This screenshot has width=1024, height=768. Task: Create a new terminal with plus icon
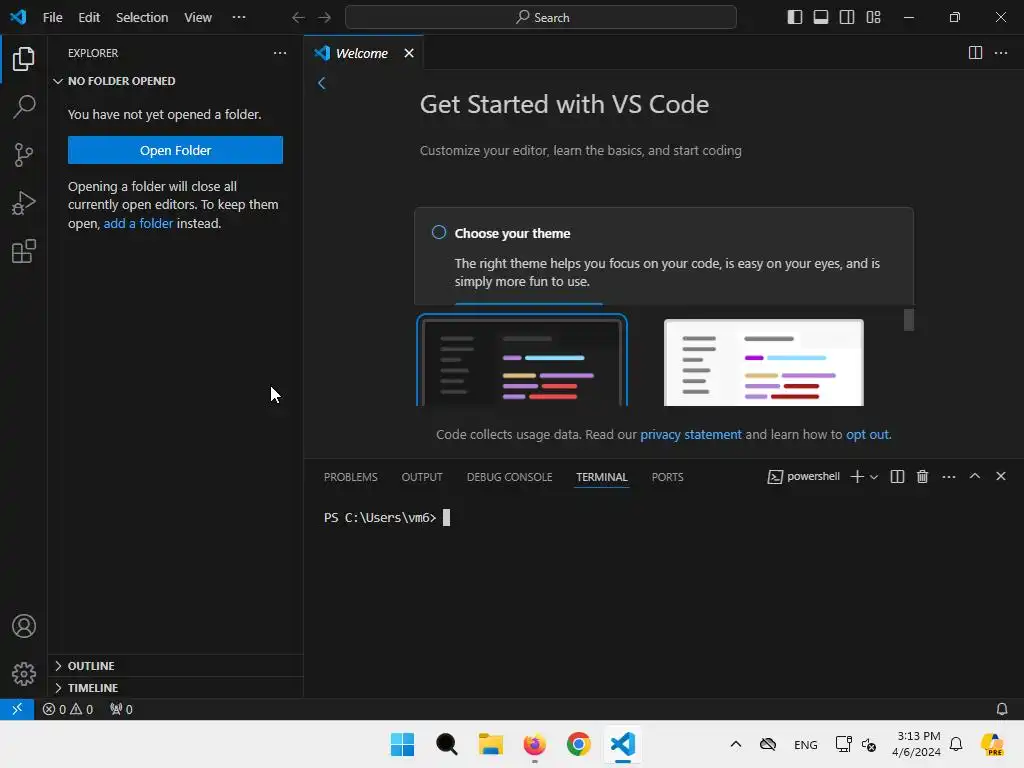857,477
